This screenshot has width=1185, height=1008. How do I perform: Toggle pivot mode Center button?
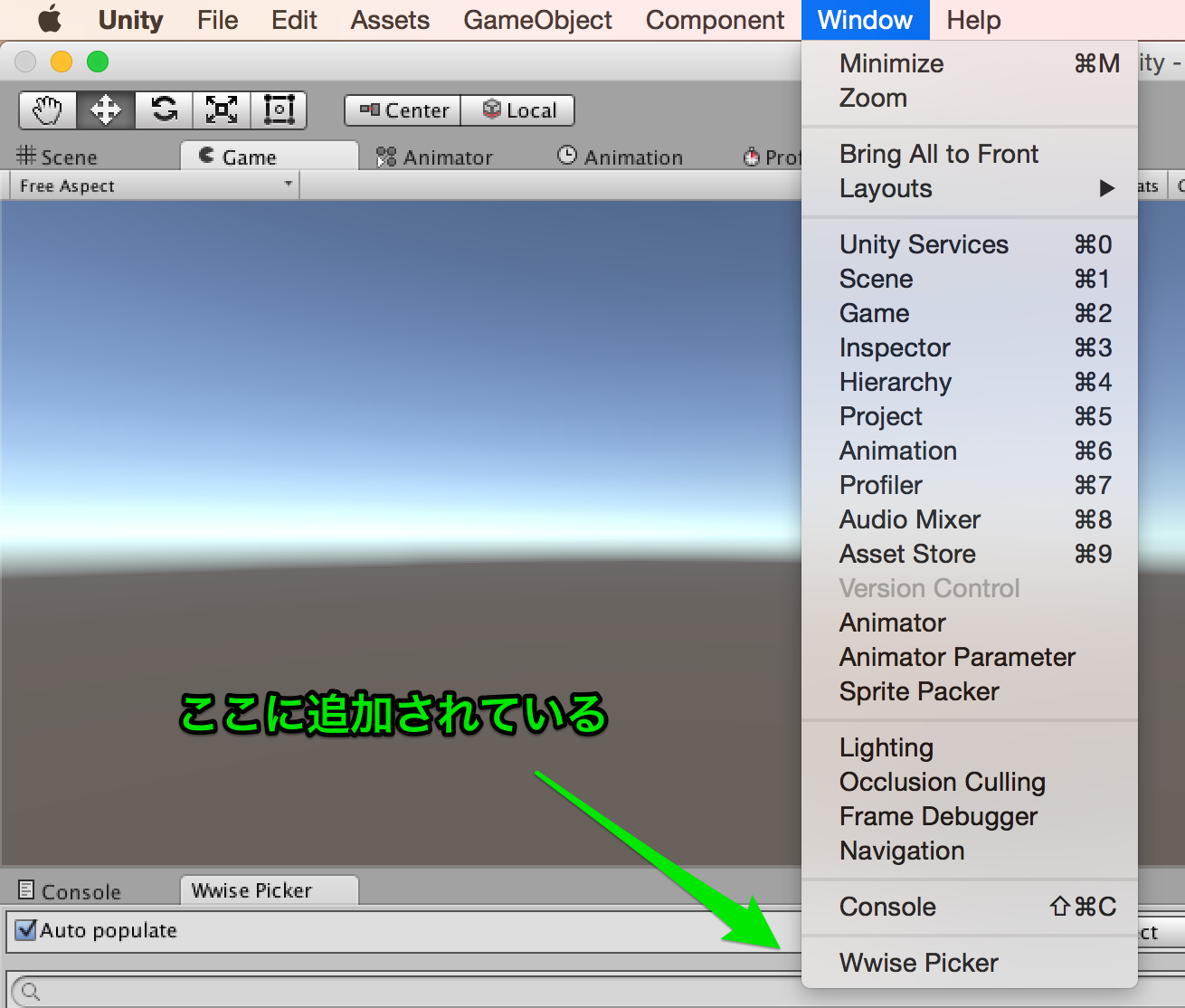(x=403, y=110)
